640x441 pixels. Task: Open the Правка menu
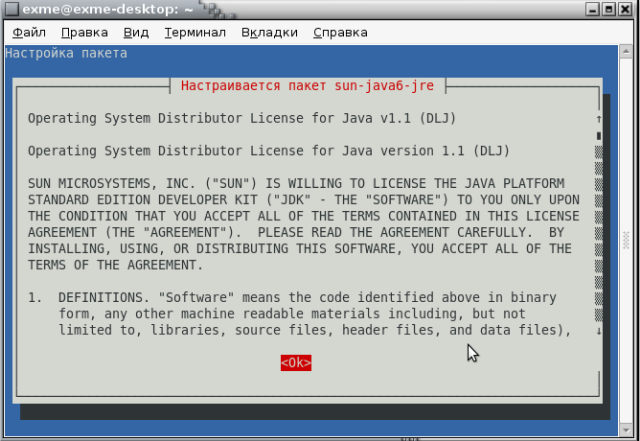(x=84, y=32)
